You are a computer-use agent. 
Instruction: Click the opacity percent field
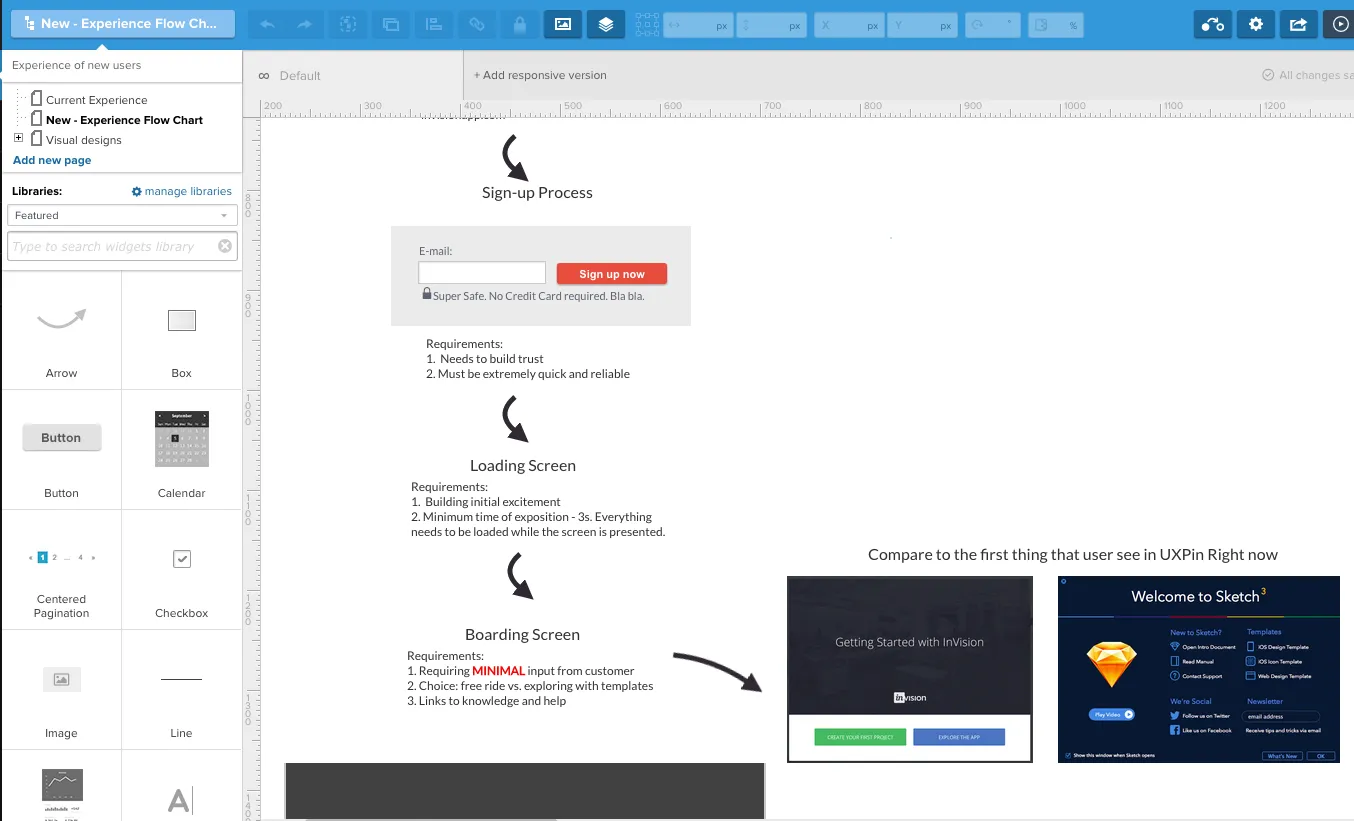coord(1056,25)
